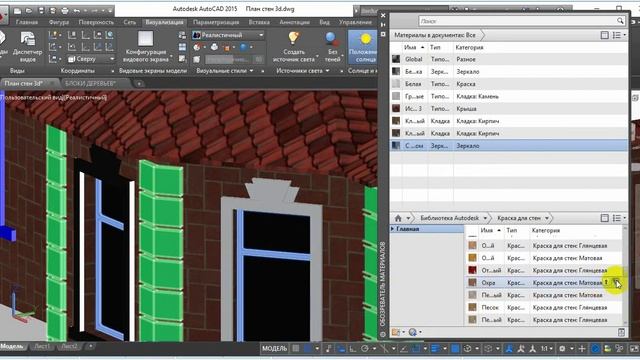Open the Поверхность ribbon tab

point(96,22)
